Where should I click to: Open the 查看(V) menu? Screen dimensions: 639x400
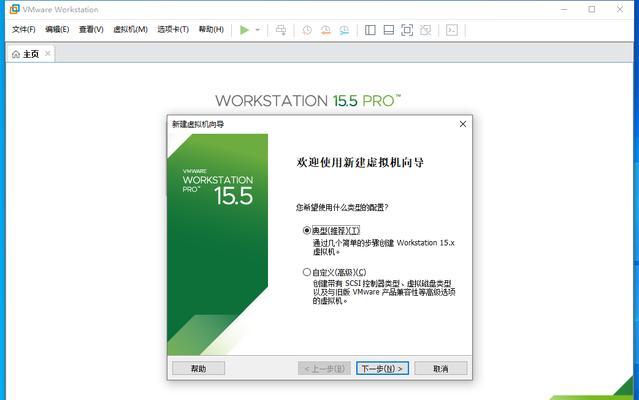point(91,29)
